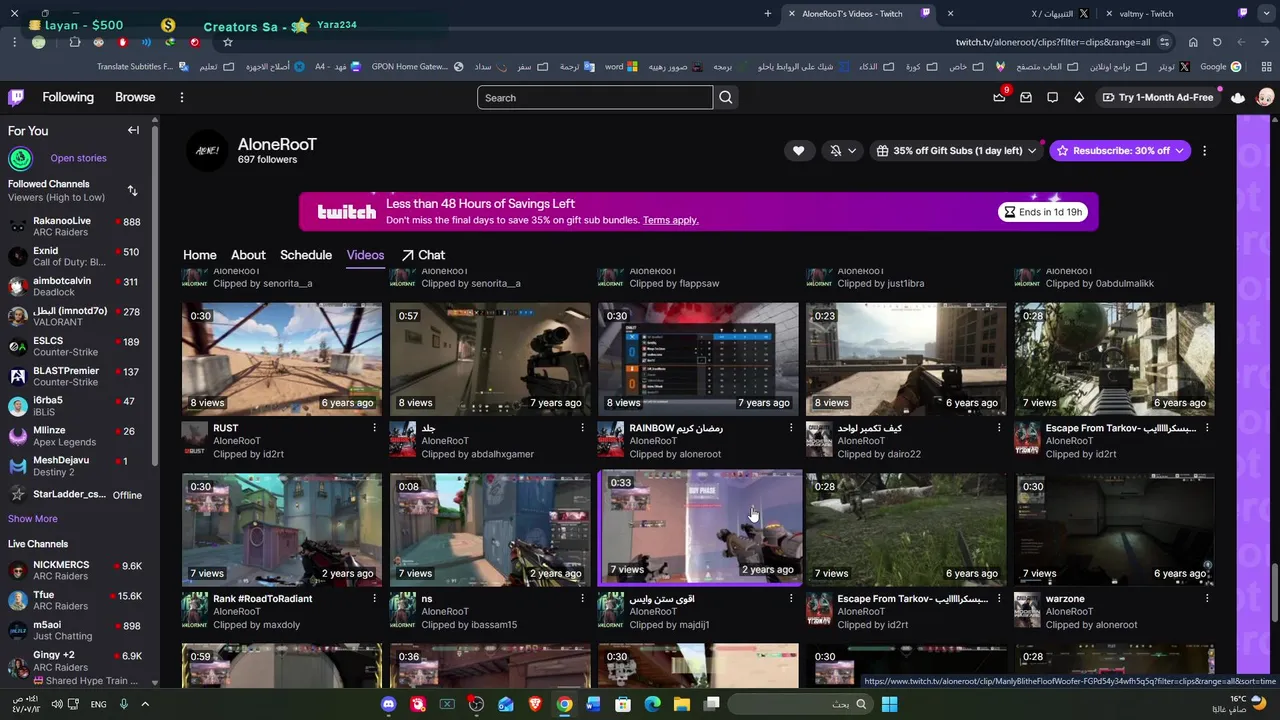Open Mllinze channel in sidebar

[x=75, y=436]
